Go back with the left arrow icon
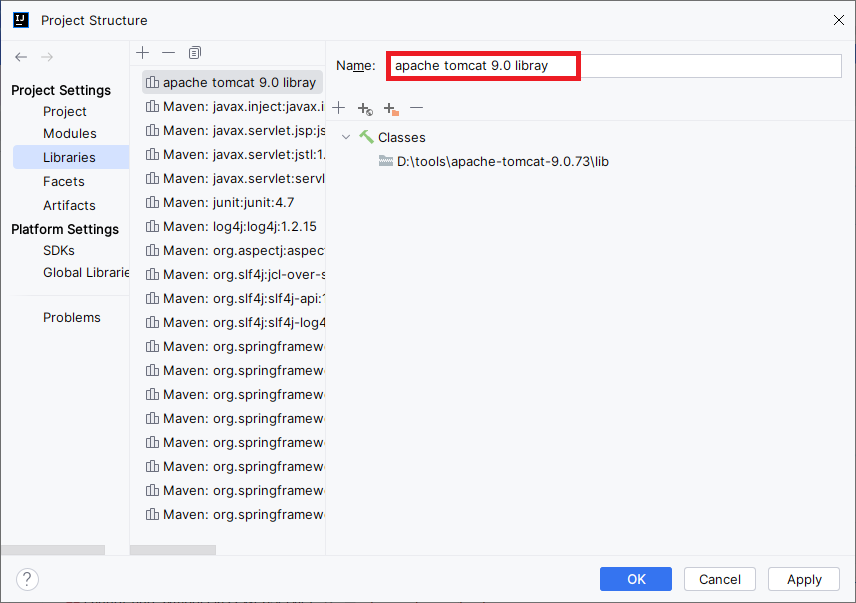 point(21,57)
